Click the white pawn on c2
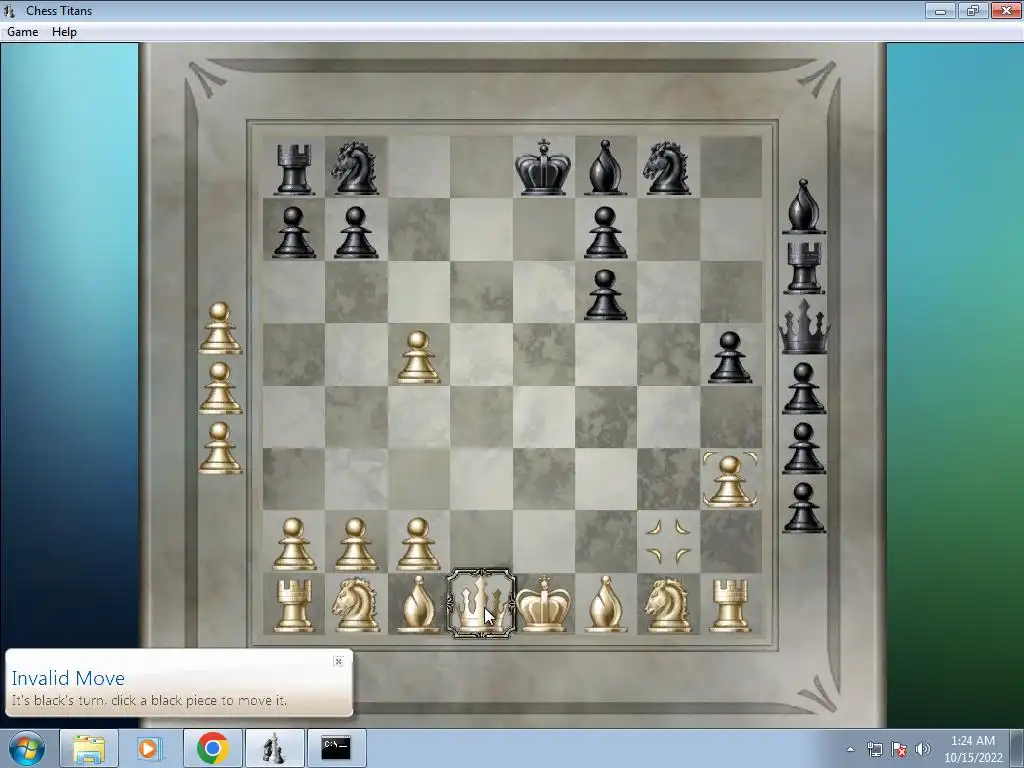Image resolution: width=1024 pixels, height=768 pixels. coord(418,544)
